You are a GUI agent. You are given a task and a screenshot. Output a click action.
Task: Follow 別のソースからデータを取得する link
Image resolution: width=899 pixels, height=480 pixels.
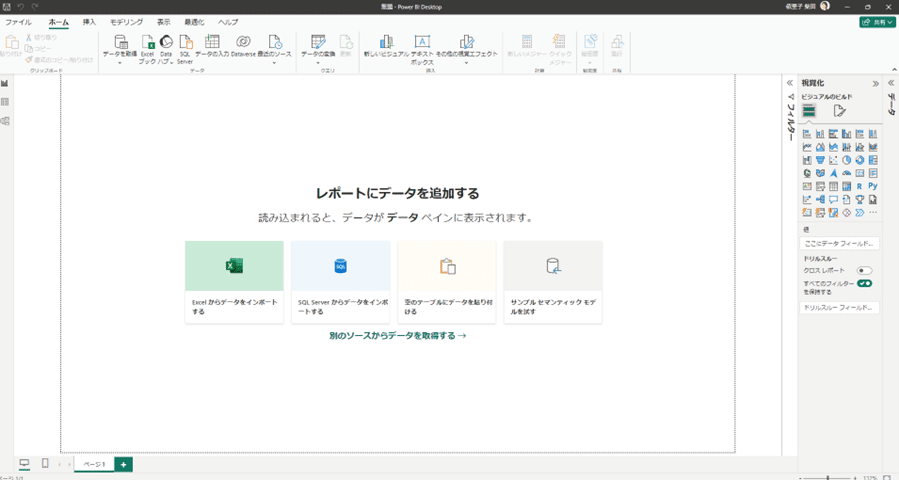click(x=397, y=336)
